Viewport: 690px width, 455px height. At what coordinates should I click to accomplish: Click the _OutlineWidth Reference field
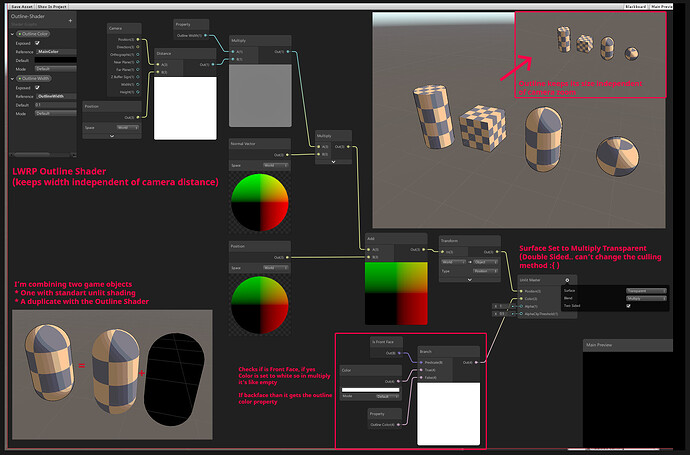pyautogui.click(x=56, y=96)
